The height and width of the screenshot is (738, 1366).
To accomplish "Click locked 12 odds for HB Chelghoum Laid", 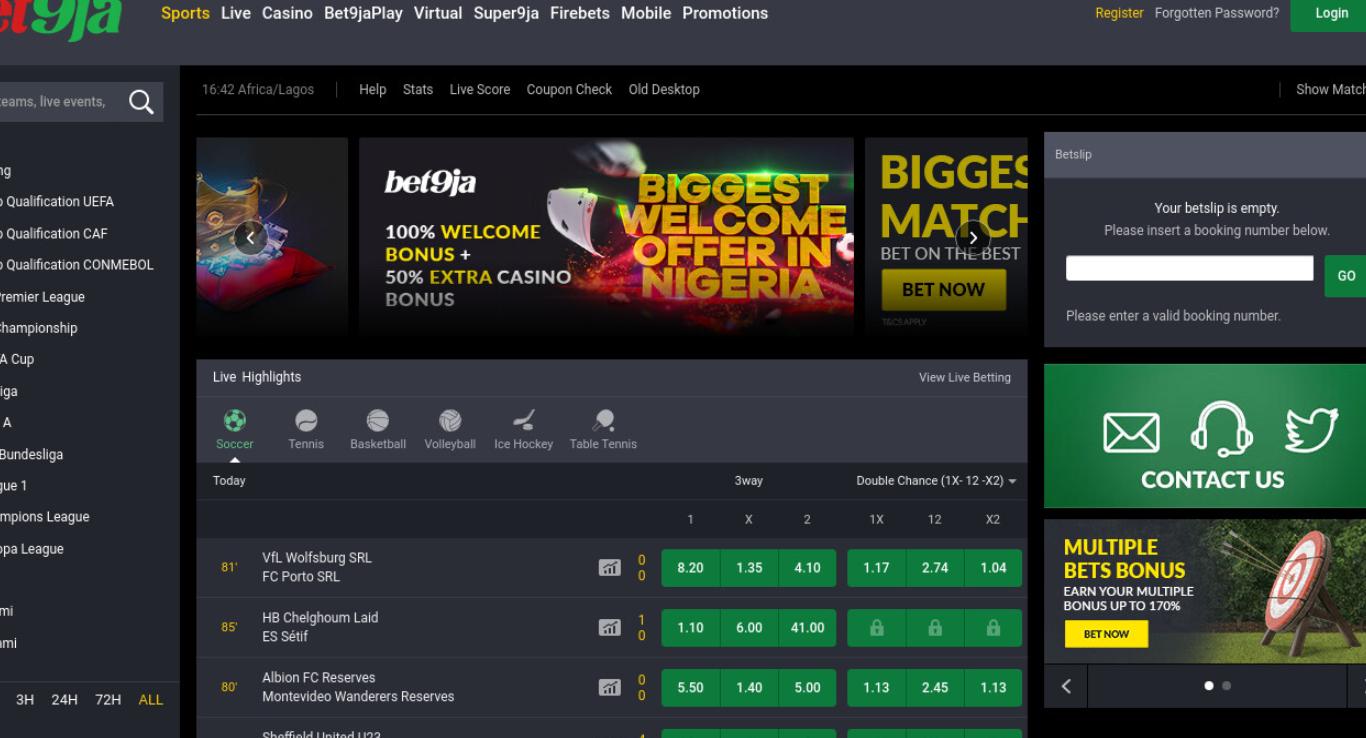I will pyautogui.click(x=935, y=628).
